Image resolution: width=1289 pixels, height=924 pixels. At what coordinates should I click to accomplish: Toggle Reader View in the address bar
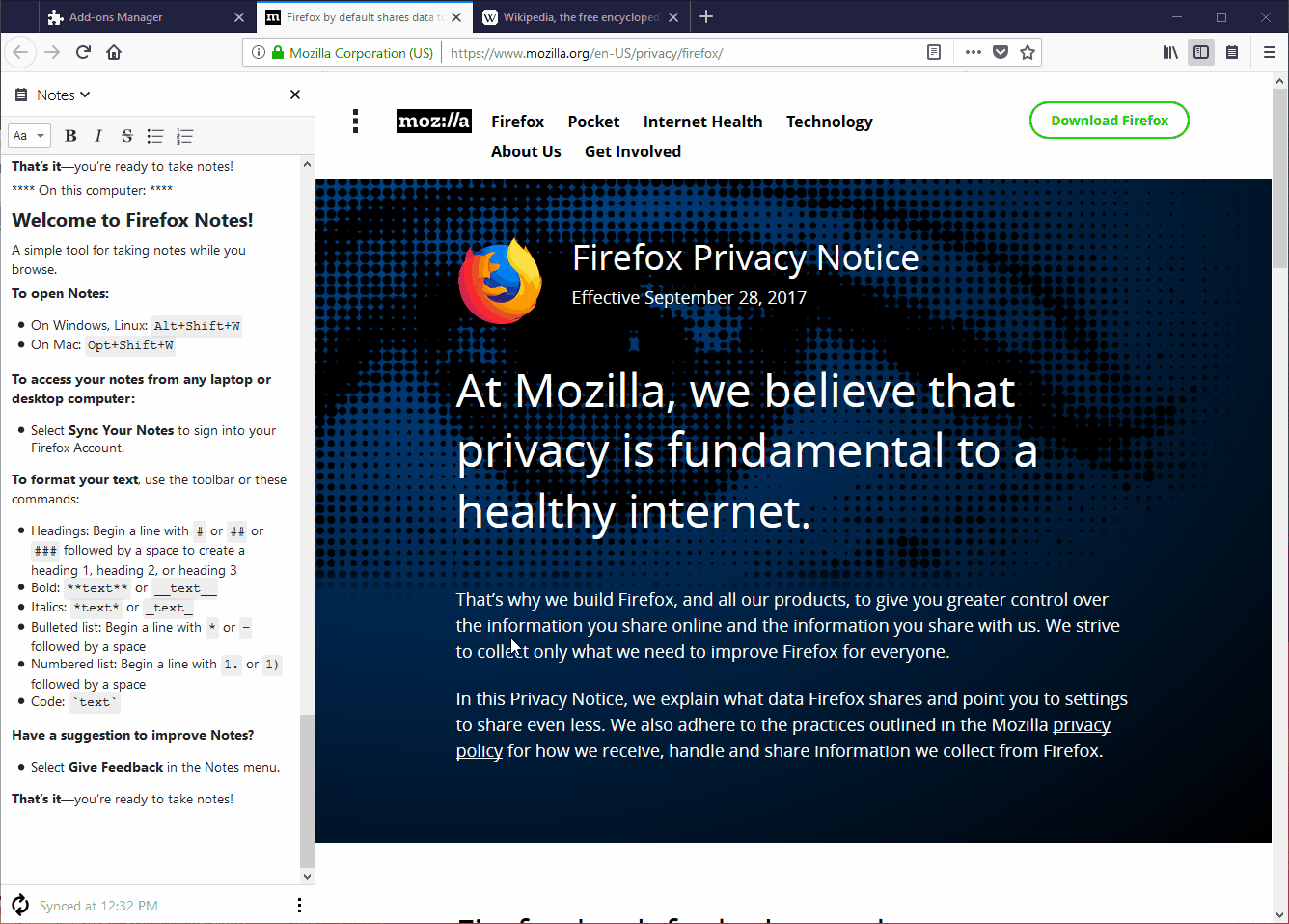tap(934, 52)
